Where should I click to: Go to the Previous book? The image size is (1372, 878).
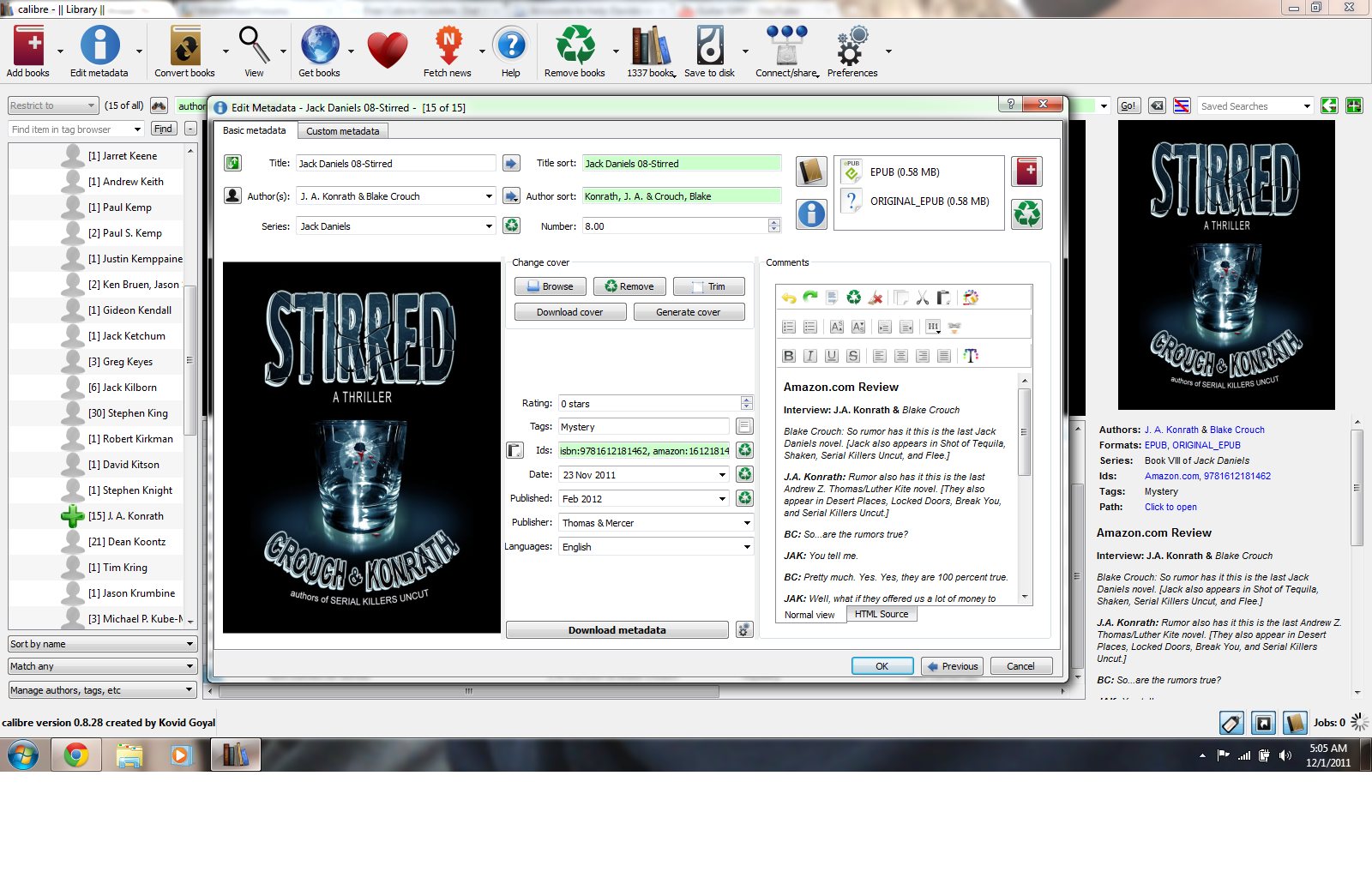pos(952,666)
